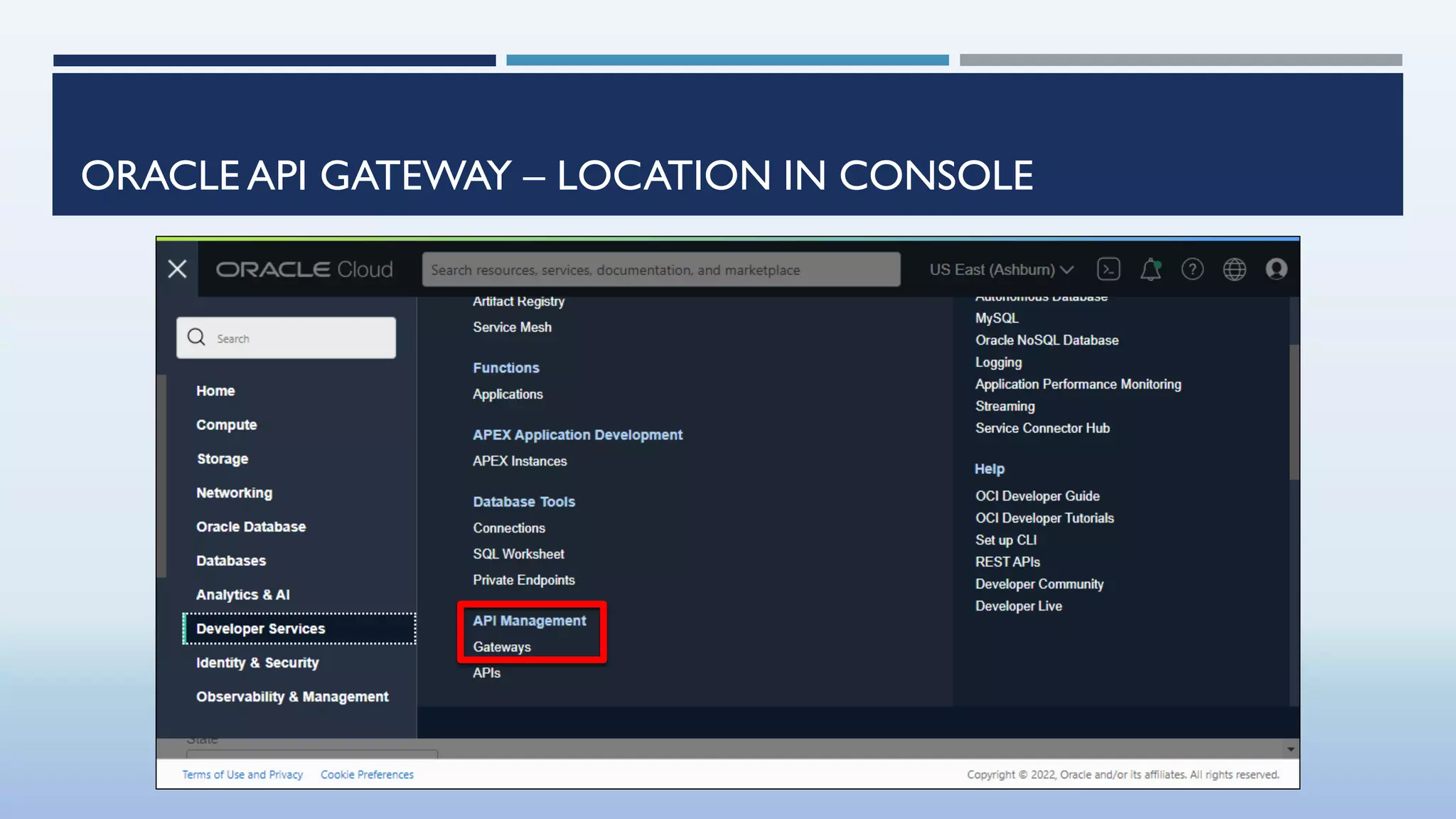The height and width of the screenshot is (819, 1456).
Task: Open Service Mesh link
Action: click(512, 327)
